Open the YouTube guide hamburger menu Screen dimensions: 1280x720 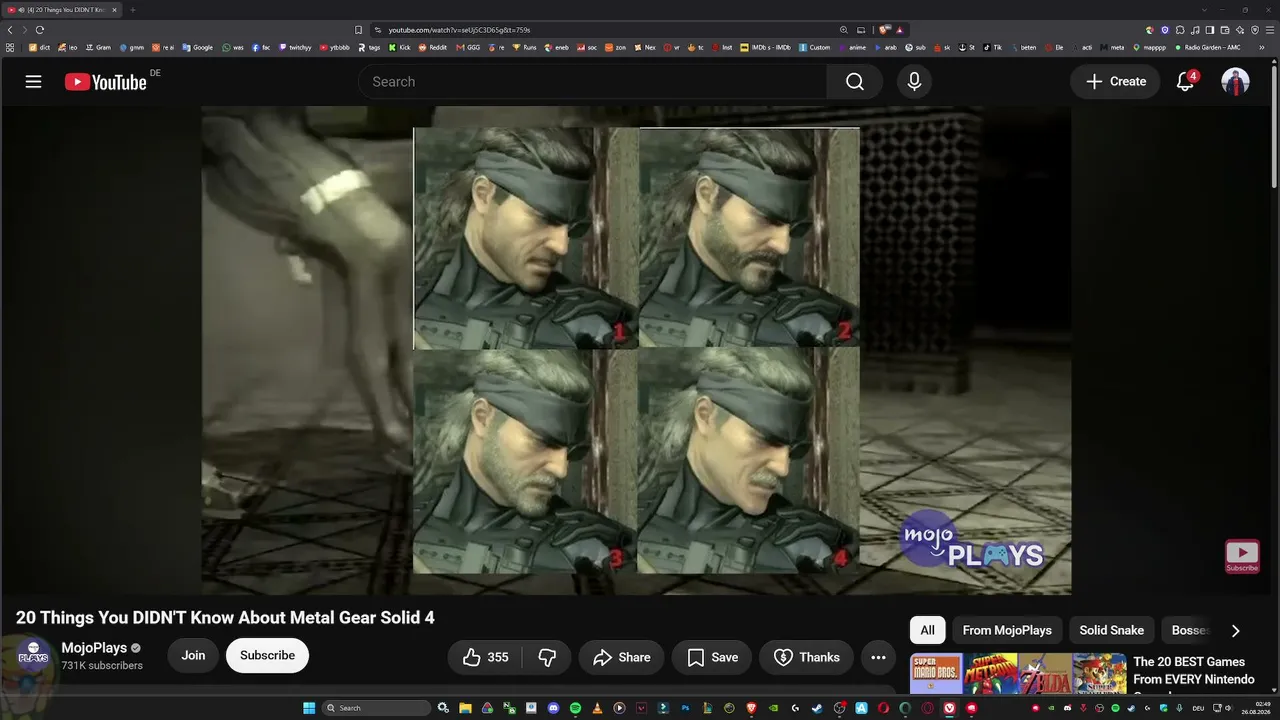pos(33,82)
